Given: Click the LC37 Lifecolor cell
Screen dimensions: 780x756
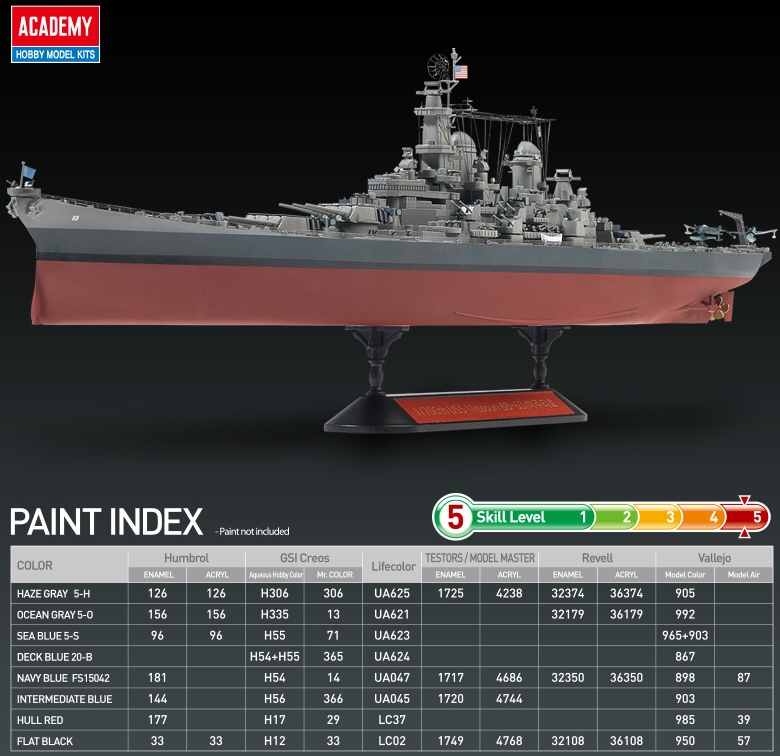Looking at the screenshot, I should coord(392,720).
